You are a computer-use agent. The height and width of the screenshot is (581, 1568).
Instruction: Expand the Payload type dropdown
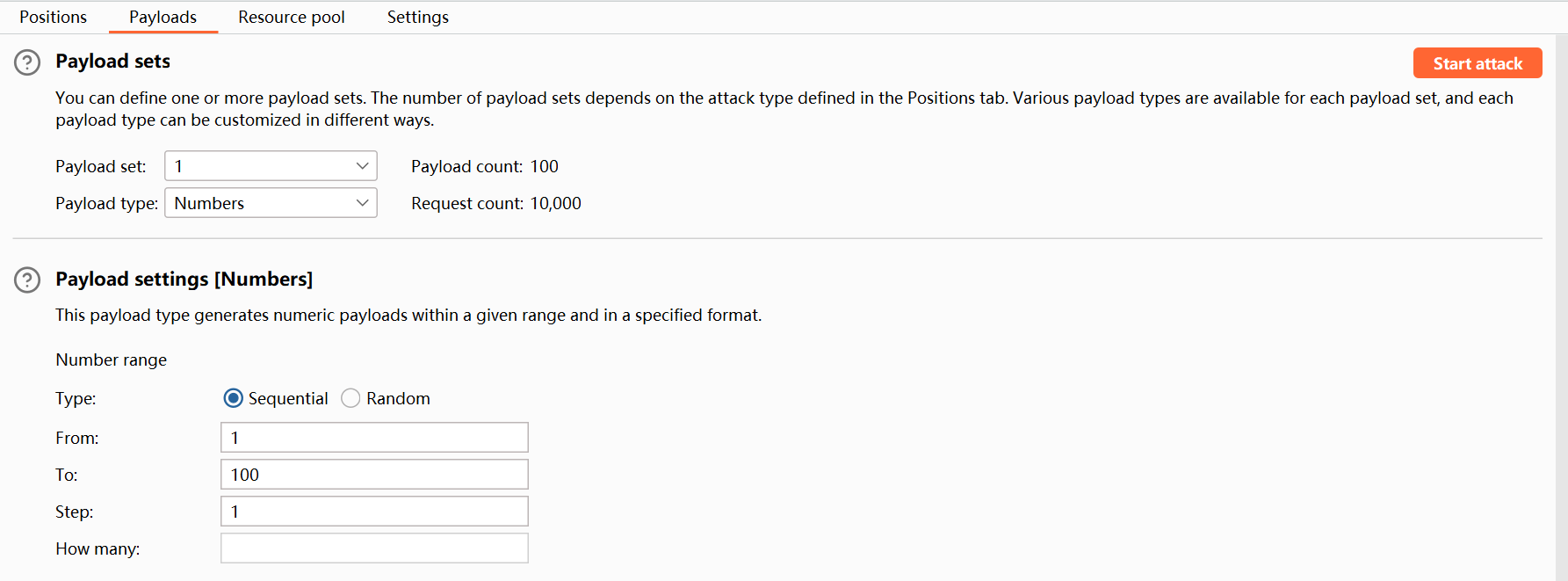(271, 203)
